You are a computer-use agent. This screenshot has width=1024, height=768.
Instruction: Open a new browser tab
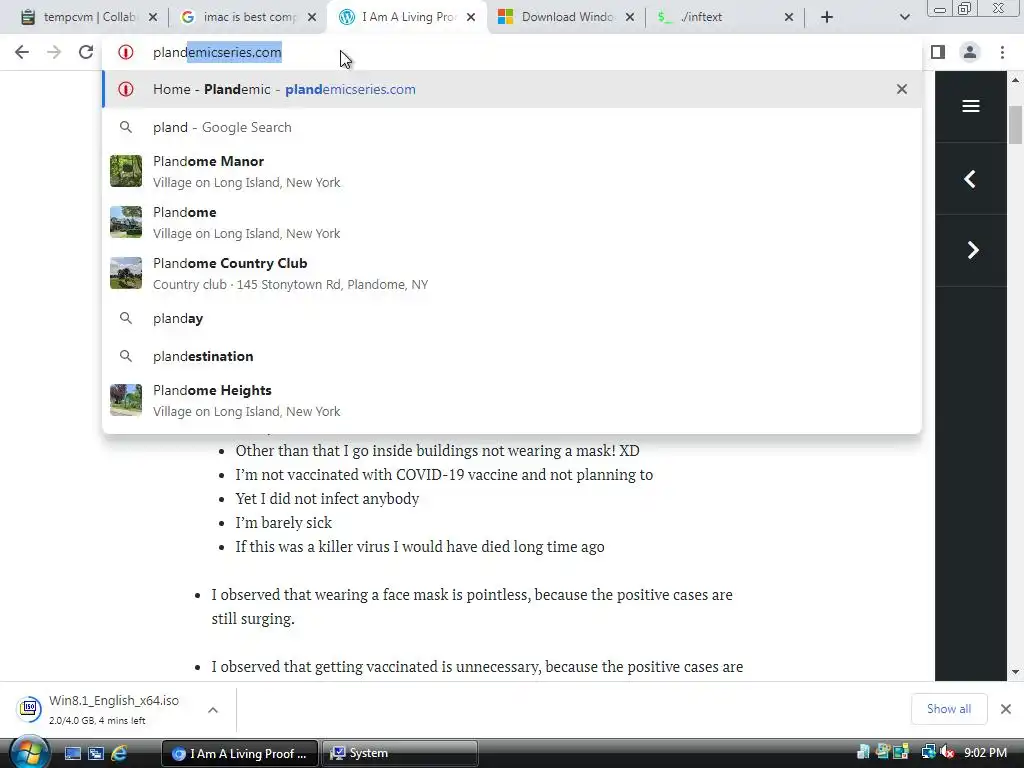tap(827, 17)
